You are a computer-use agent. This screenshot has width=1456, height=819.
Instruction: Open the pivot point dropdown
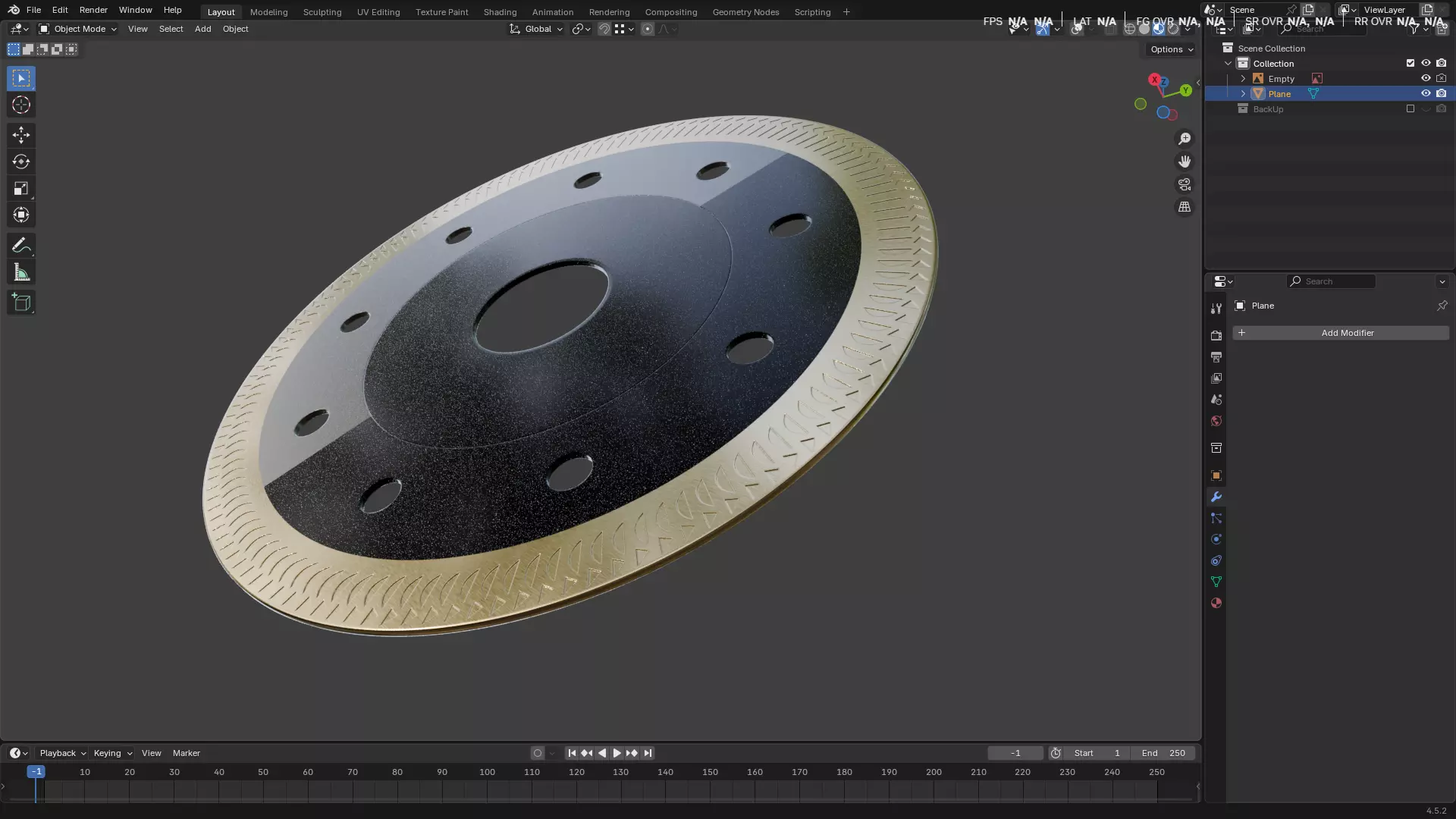coord(582,29)
